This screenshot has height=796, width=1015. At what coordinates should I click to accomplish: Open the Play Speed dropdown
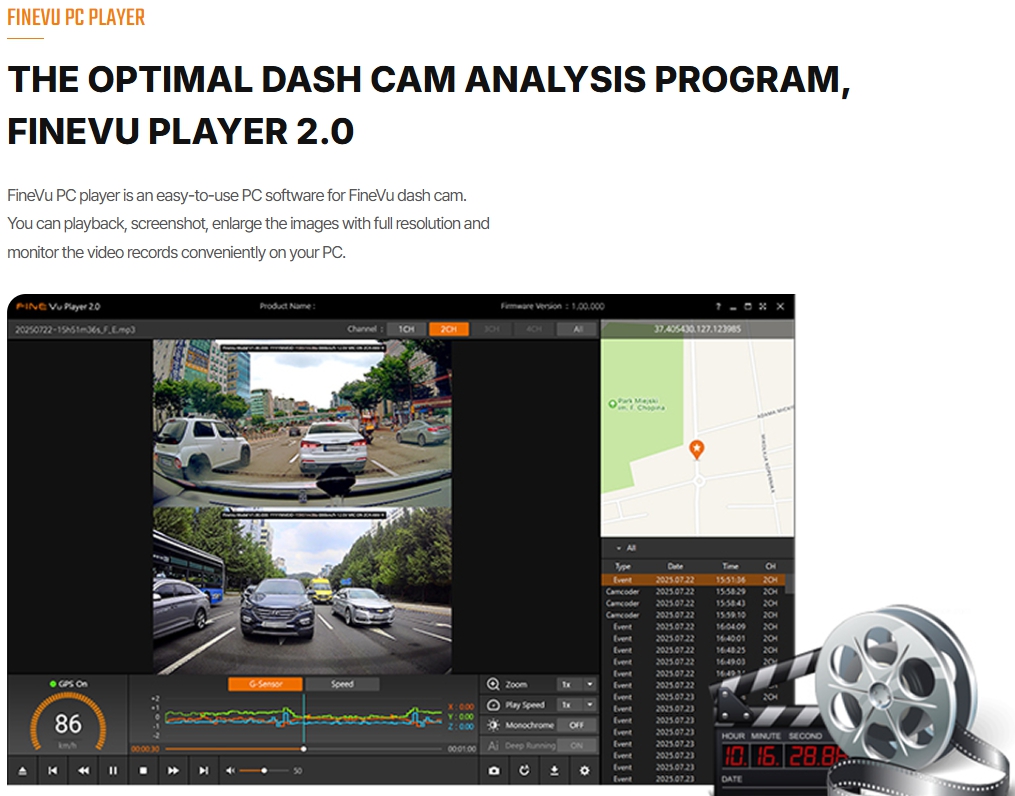(x=577, y=705)
